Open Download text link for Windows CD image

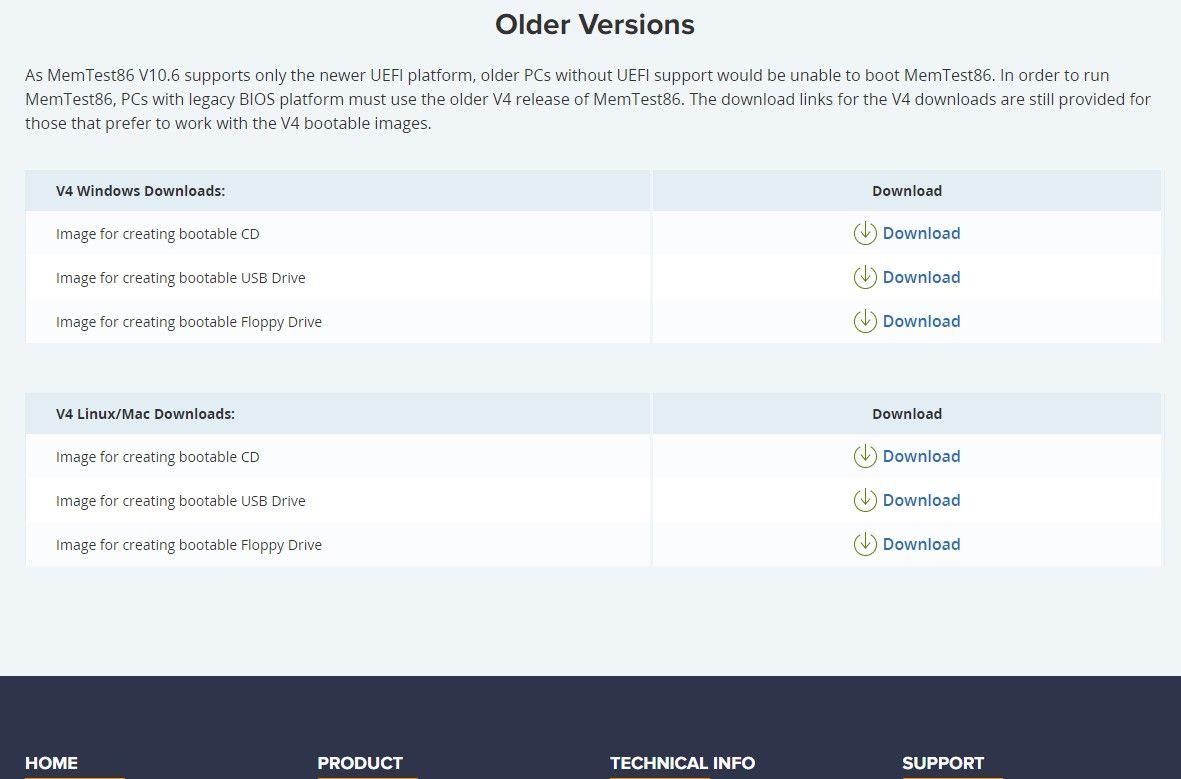(921, 233)
